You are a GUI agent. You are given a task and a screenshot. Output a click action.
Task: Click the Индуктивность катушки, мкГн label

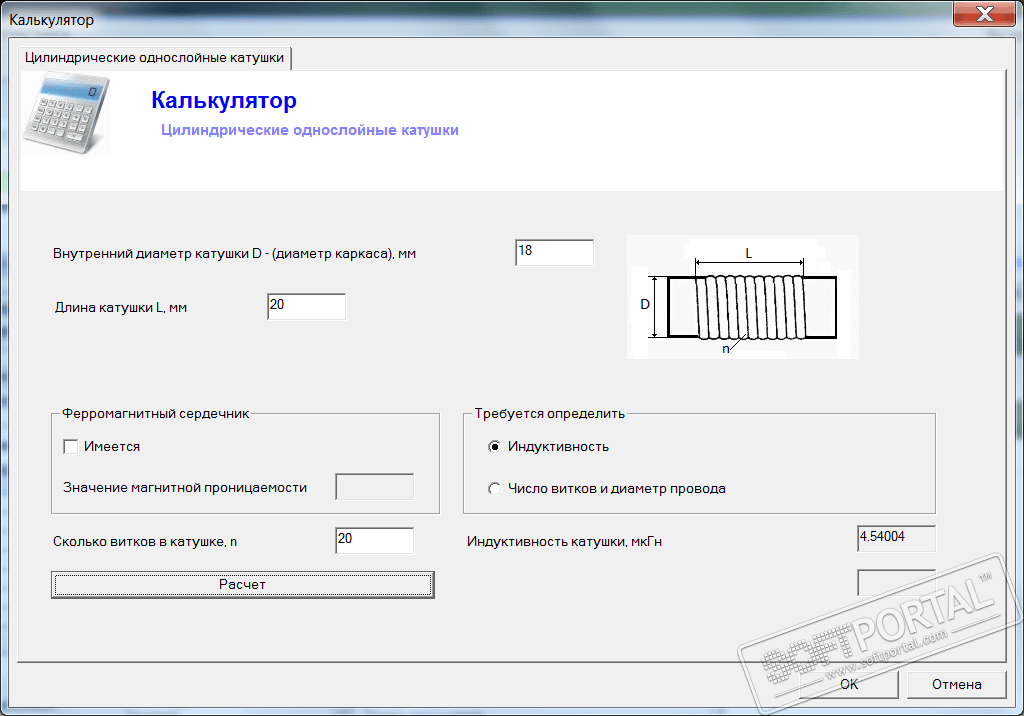[x=564, y=542]
